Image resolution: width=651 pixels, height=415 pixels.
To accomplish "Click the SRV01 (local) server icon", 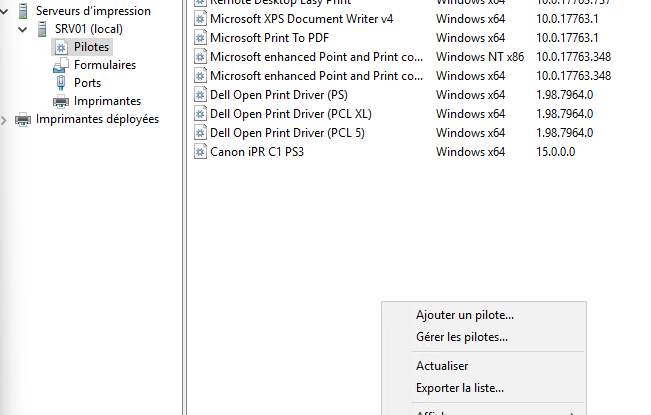I will (41, 29).
